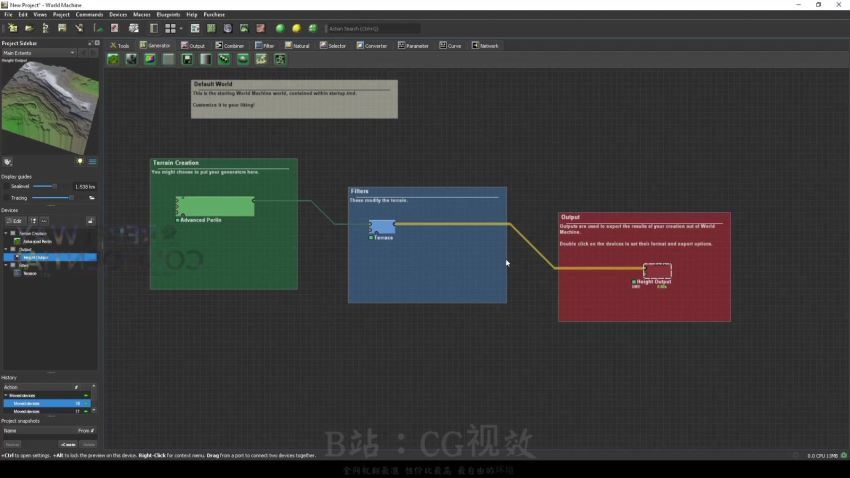This screenshot has height=478, width=850.
Task: Toggle the Tracing guide checkbox
Action: click(x=7, y=198)
